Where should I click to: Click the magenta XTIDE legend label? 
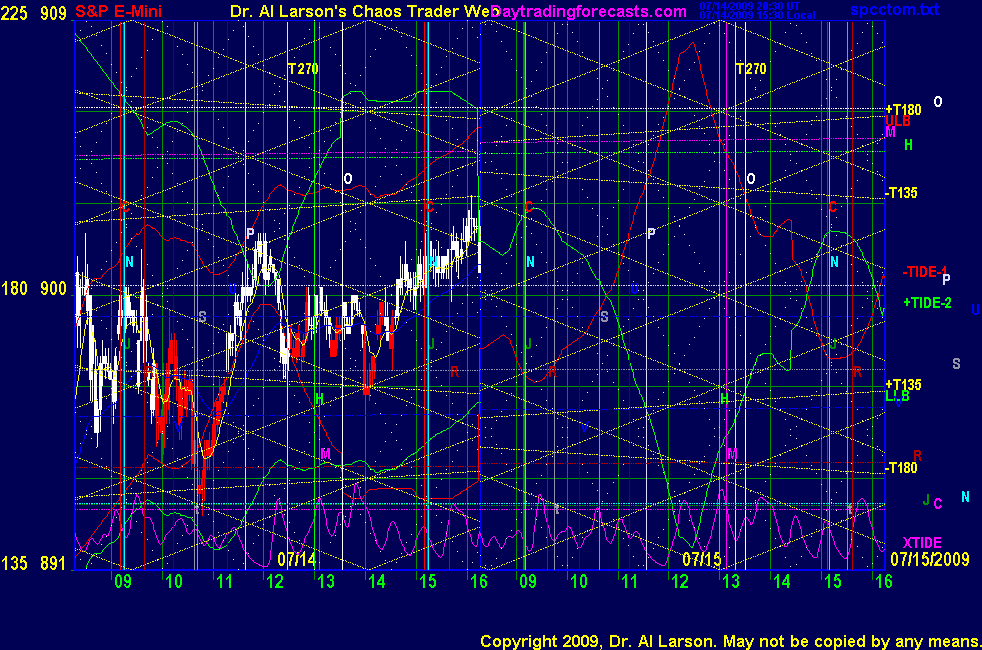coord(922,542)
